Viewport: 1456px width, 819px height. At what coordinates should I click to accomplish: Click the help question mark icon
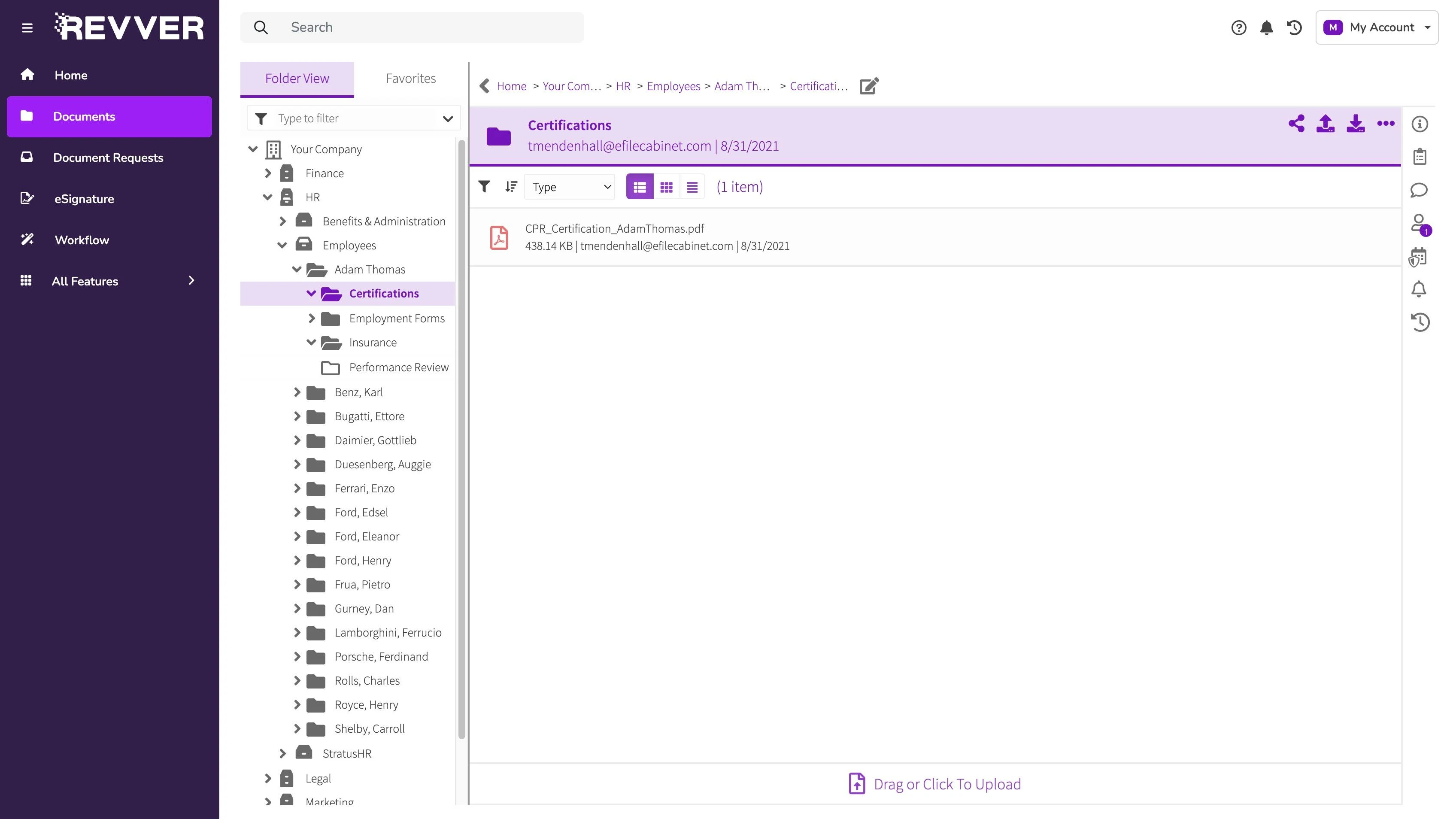pyautogui.click(x=1238, y=27)
